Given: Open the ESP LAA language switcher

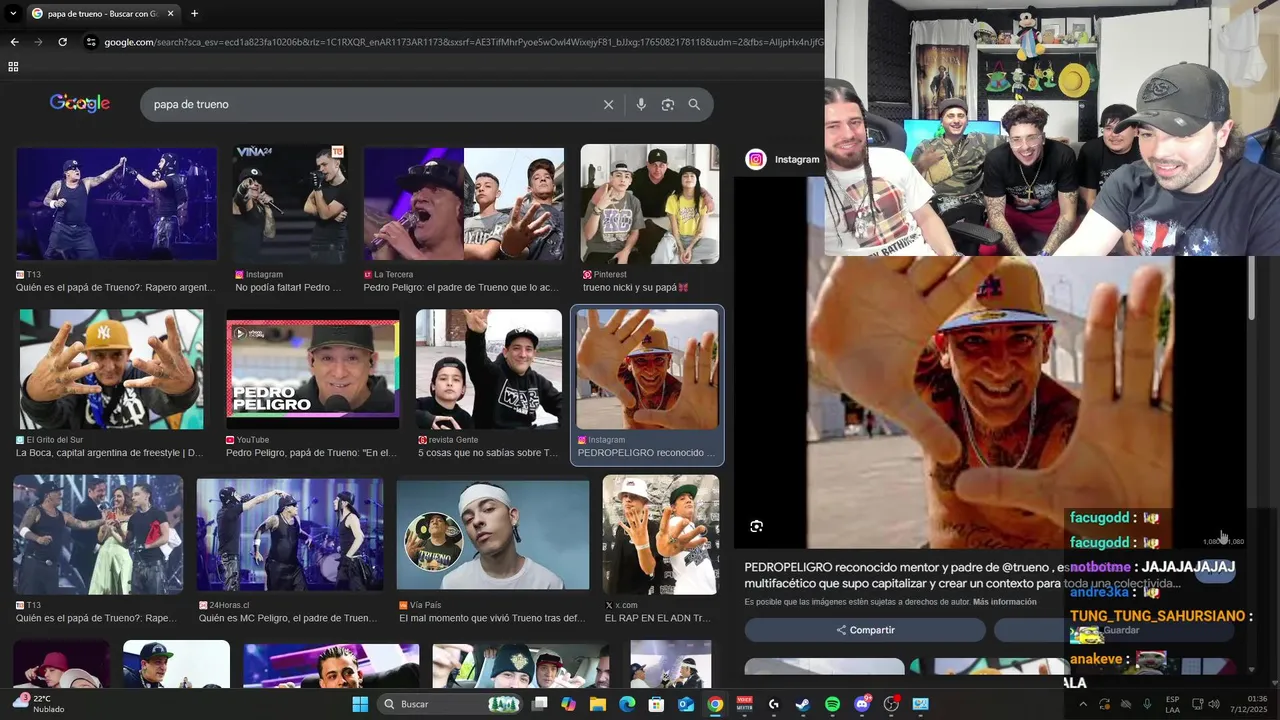Looking at the screenshot, I should point(1172,704).
